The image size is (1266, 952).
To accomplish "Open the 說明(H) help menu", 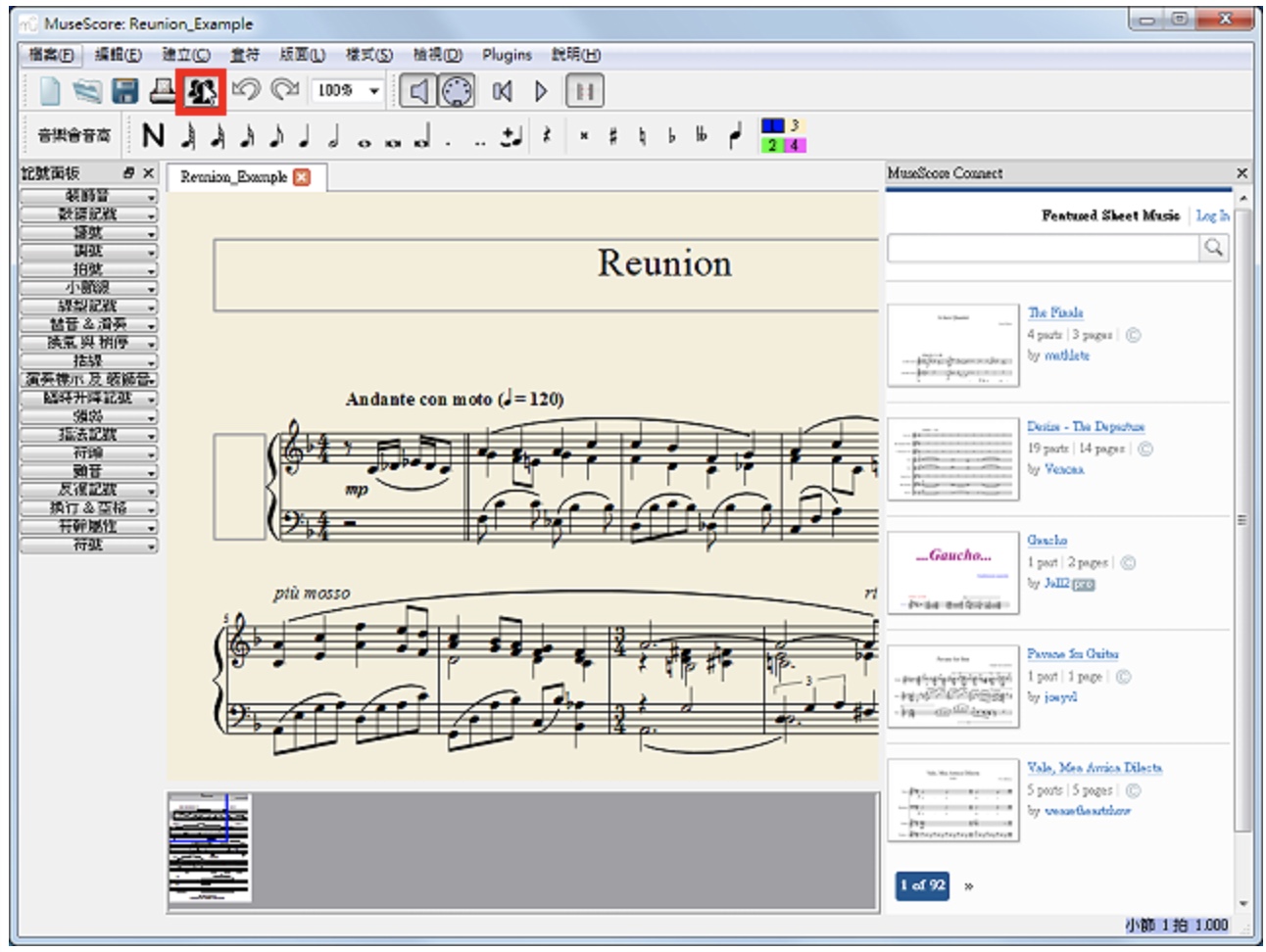I will point(576,55).
